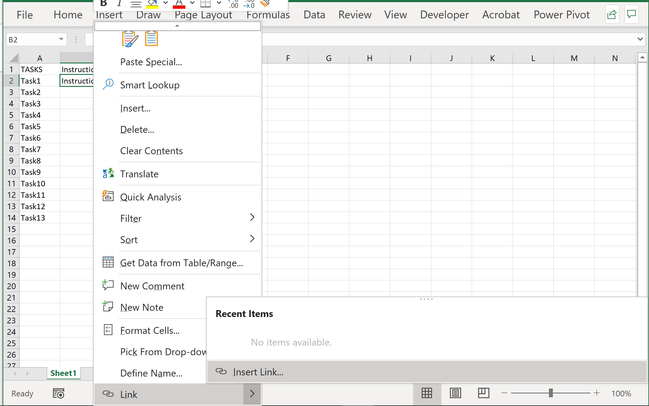The width and height of the screenshot is (649, 406).
Task: Click the vertical scrollbar up arrow
Action: (642, 58)
